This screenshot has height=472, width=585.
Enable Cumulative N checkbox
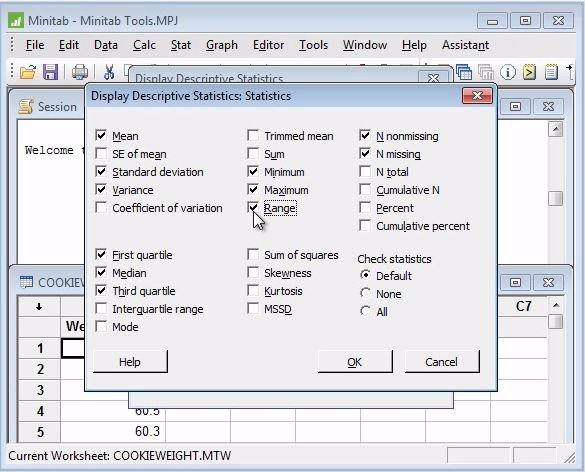point(365,189)
